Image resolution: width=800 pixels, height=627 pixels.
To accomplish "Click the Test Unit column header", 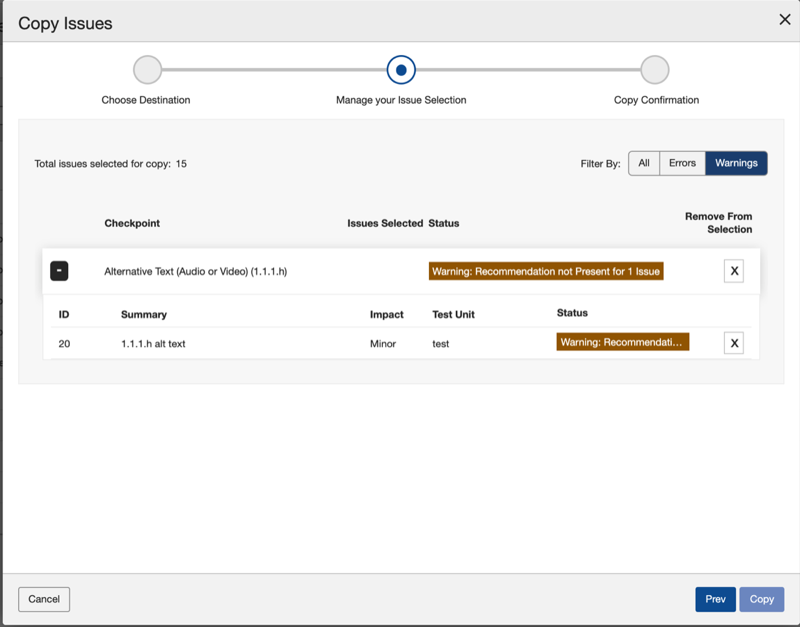I will click(x=453, y=314).
